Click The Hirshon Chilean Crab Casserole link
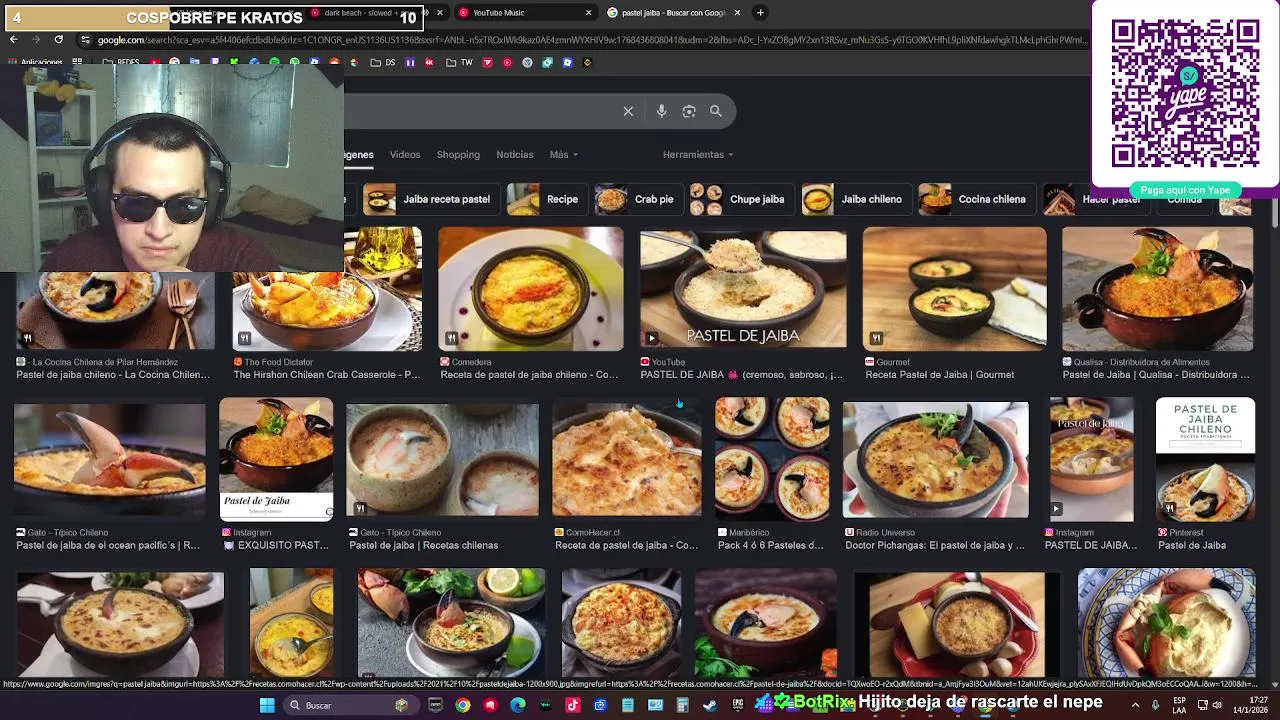 327,375
